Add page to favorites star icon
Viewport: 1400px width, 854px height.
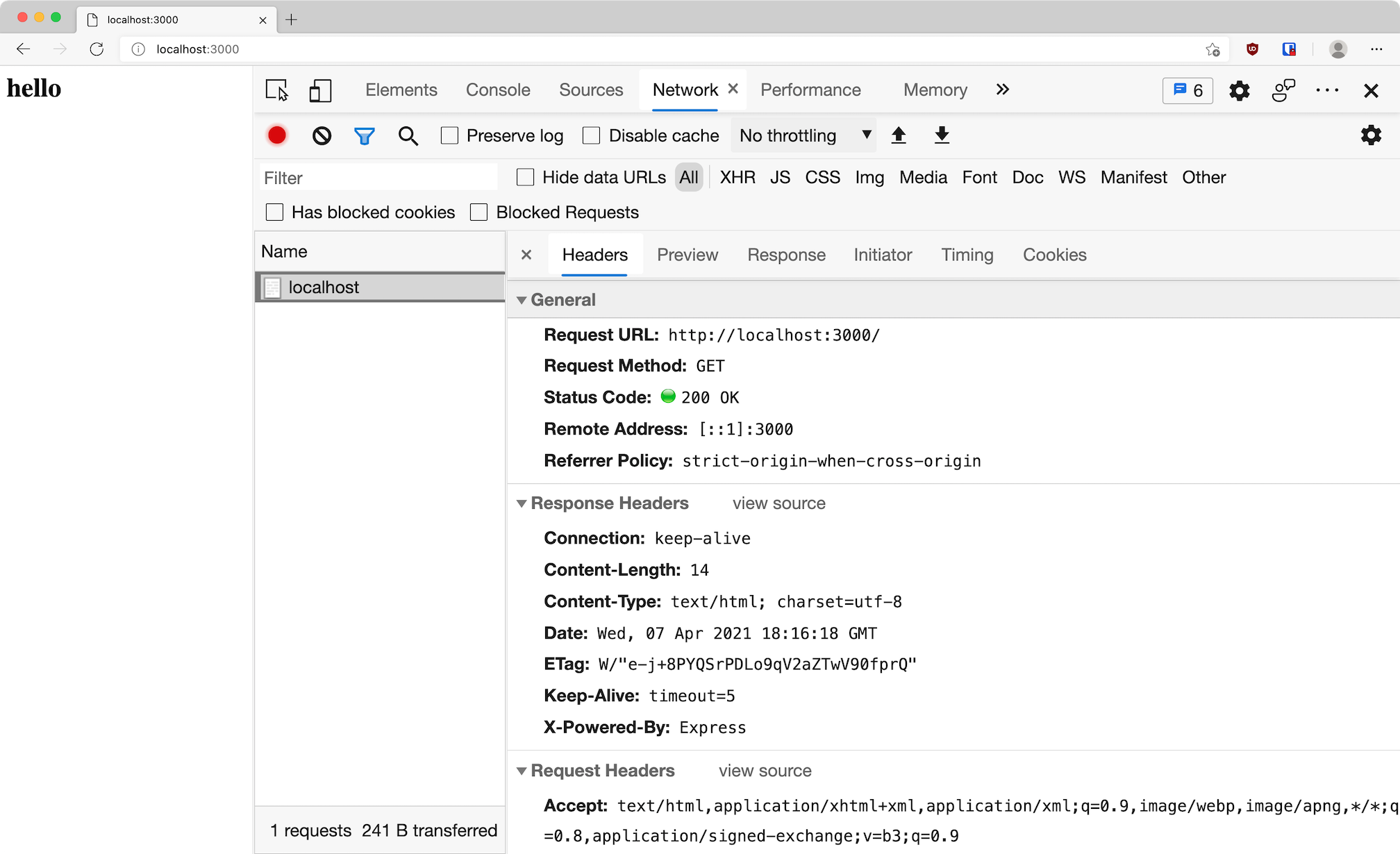pos(1212,49)
